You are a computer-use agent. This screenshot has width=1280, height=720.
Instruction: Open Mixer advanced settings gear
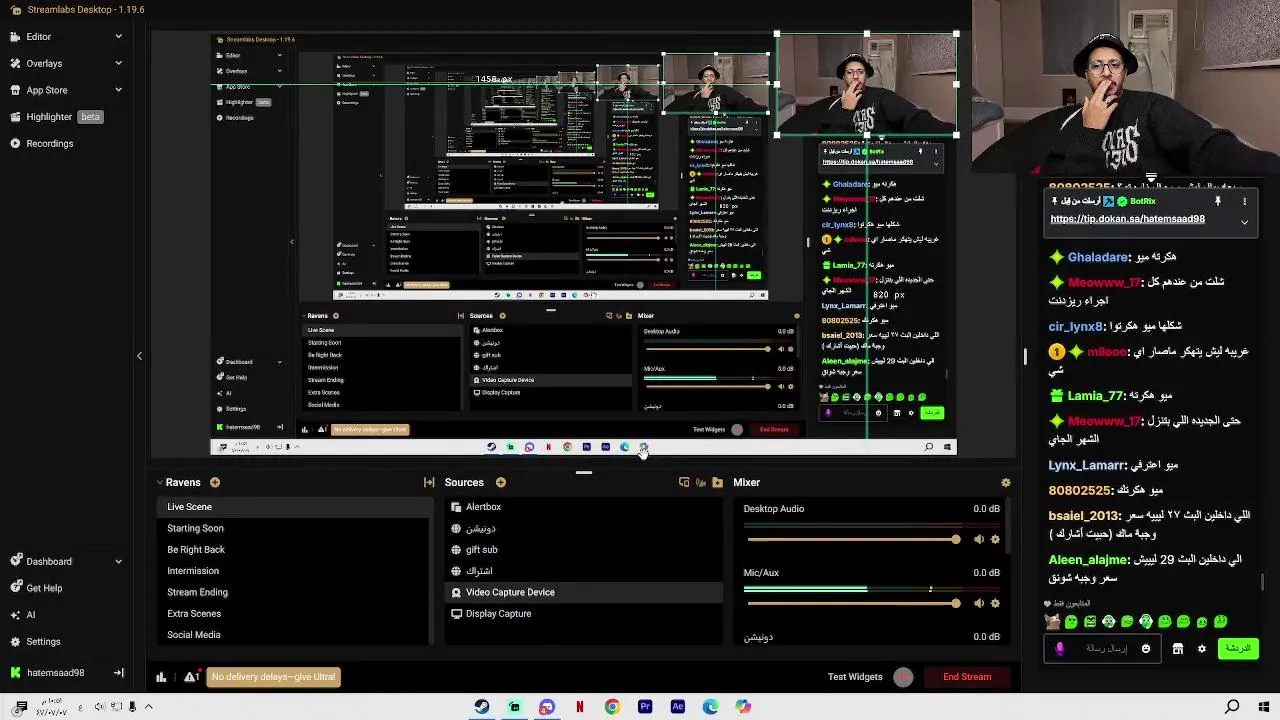(x=1006, y=483)
